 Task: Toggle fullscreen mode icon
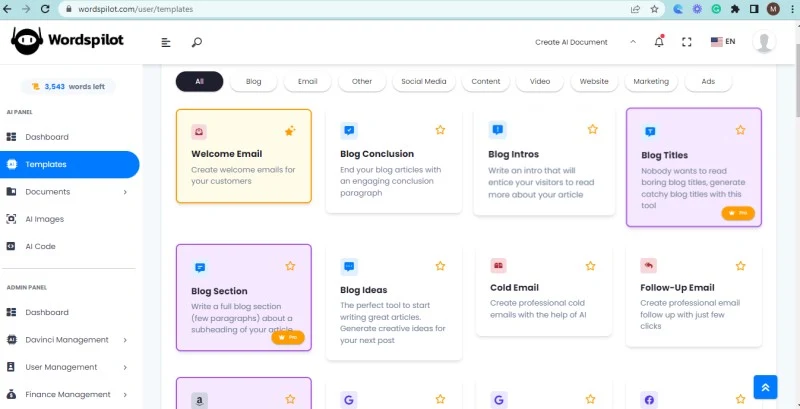coord(687,42)
